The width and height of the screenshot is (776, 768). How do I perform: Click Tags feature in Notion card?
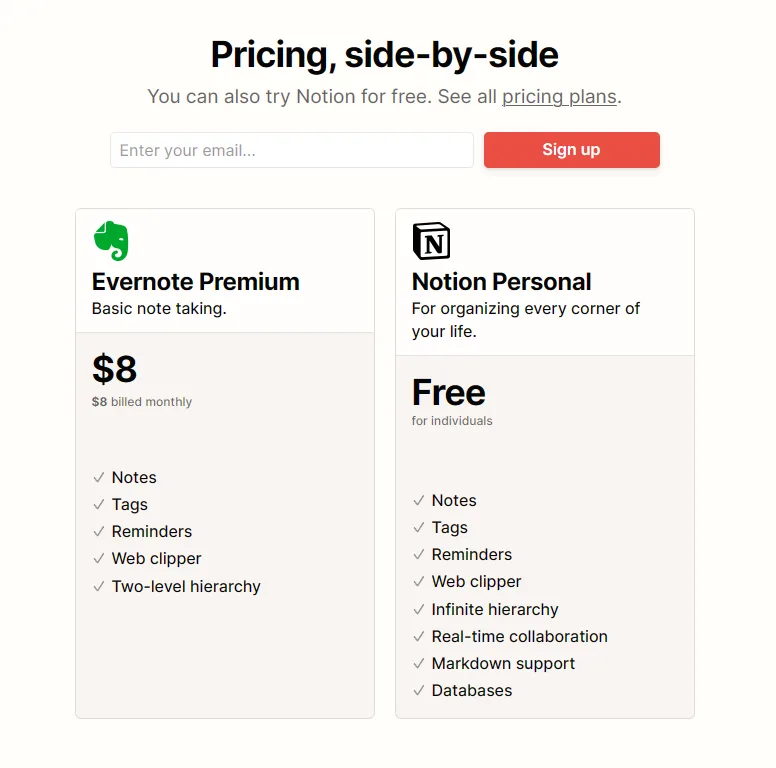449,528
